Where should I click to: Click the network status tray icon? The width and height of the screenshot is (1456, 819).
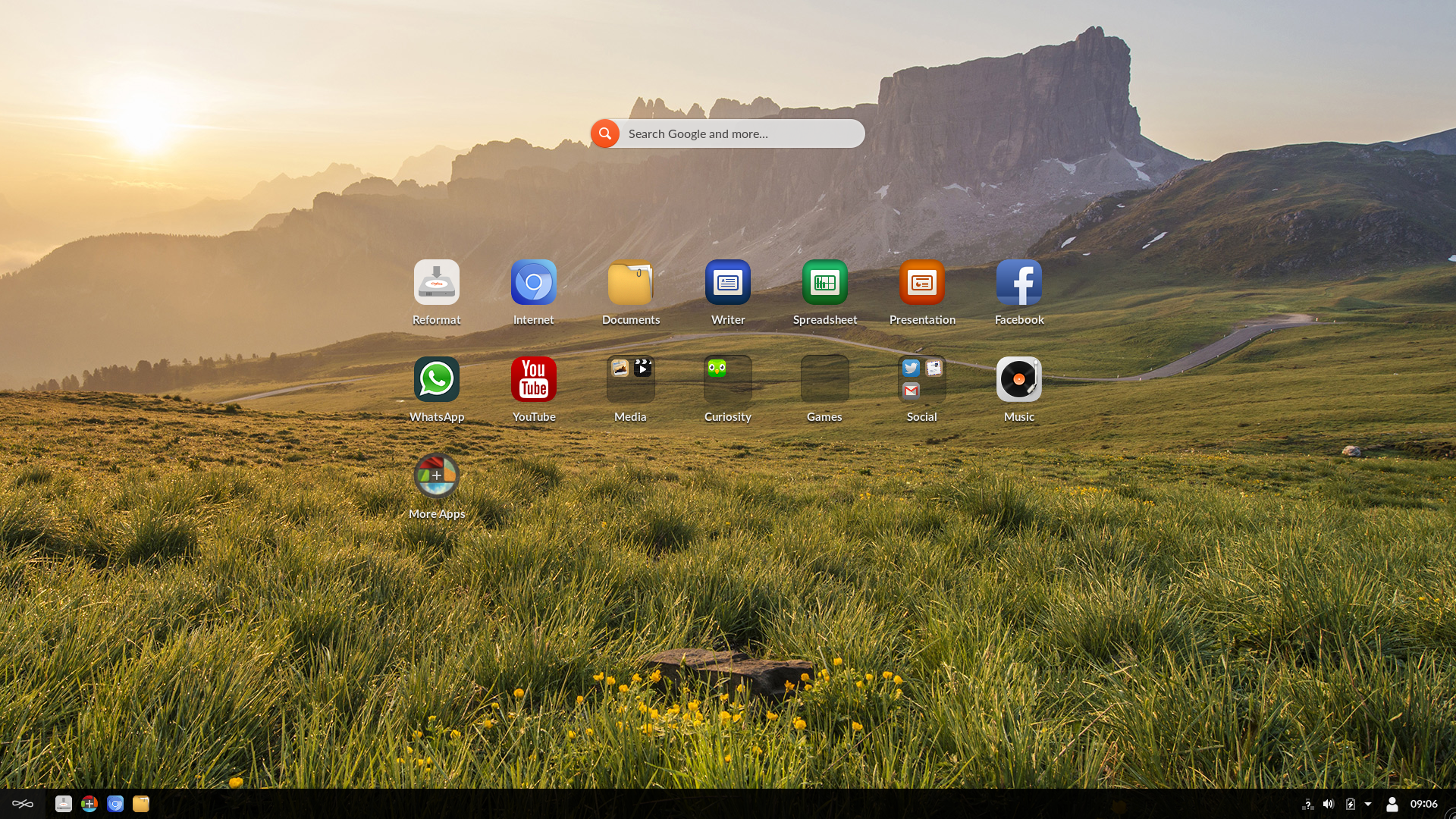tap(1307, 805)
